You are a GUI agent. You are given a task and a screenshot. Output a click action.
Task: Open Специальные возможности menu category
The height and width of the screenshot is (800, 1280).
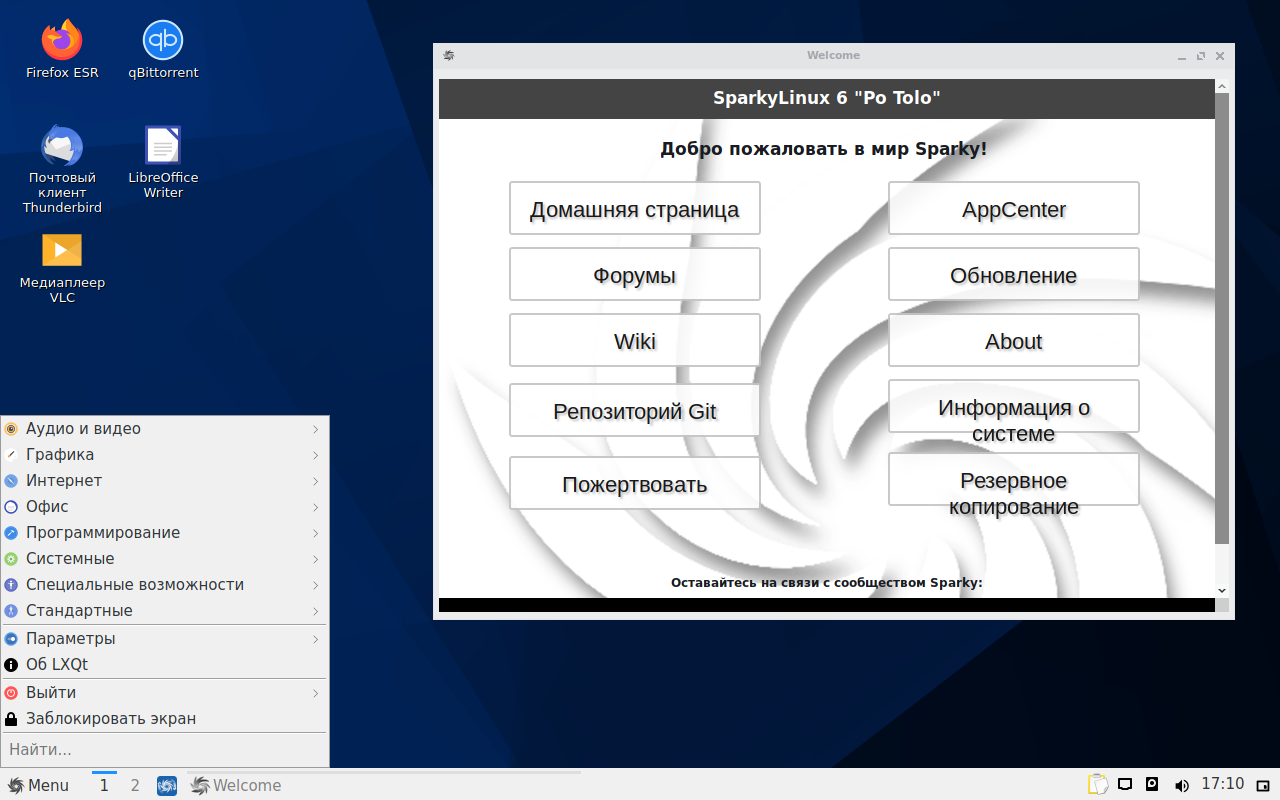(165, 585)
